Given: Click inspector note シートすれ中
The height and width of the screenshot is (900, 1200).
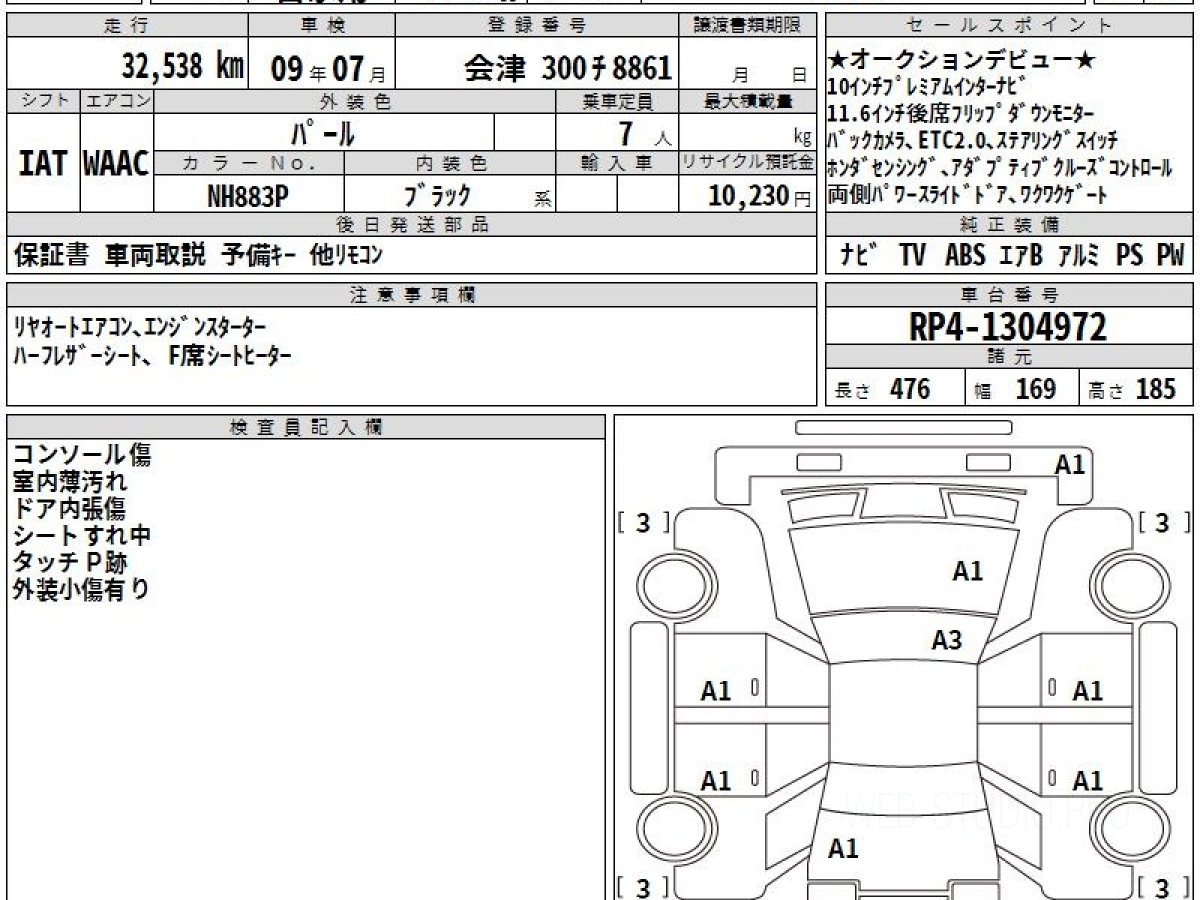Looking at the screenshot, I should tap(82, 536).
